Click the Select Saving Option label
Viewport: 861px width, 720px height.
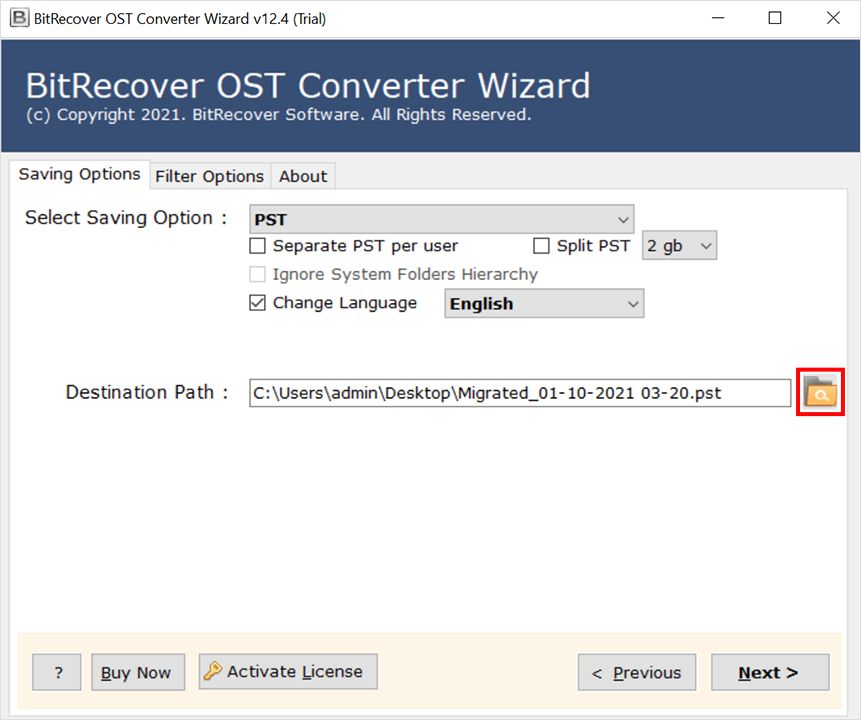point(126,217)
